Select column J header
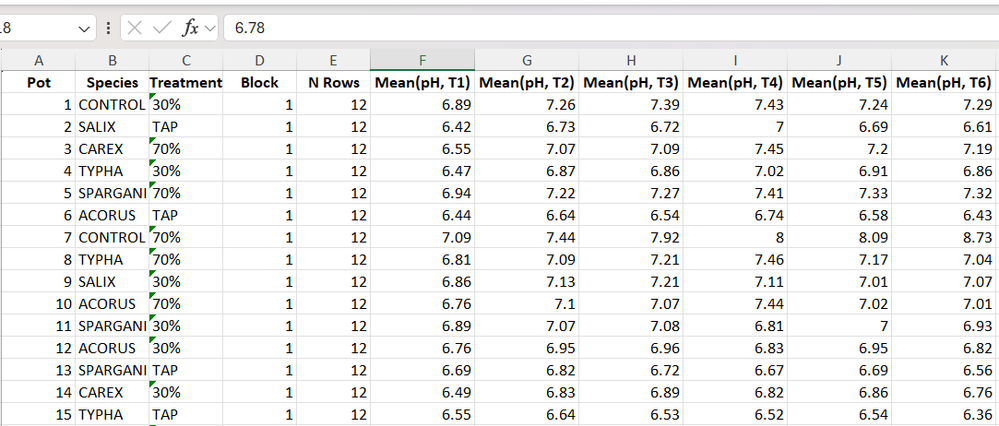Viewport: 999px width, 426px height. pyautogui.click(x=840, y=60)
